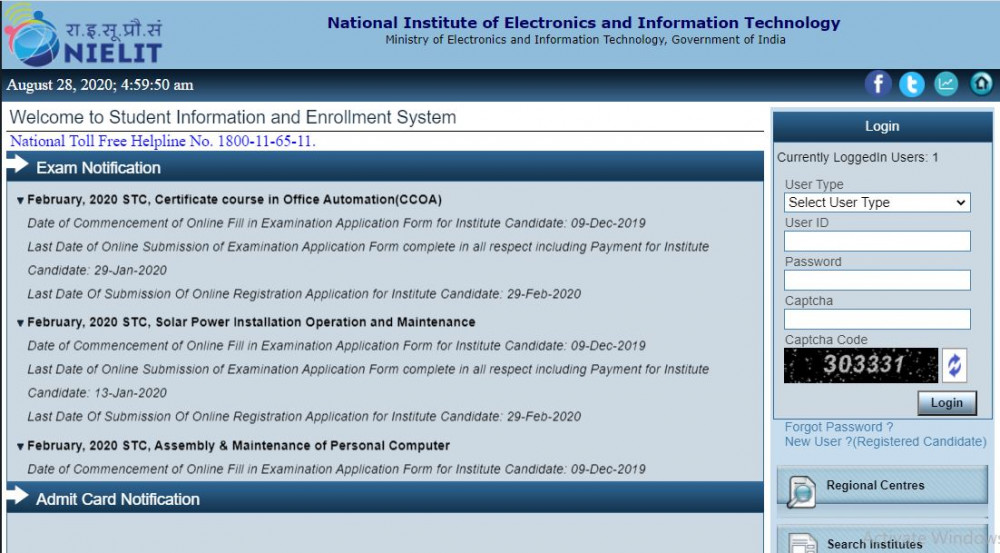Focus the User ID input field

877,241
